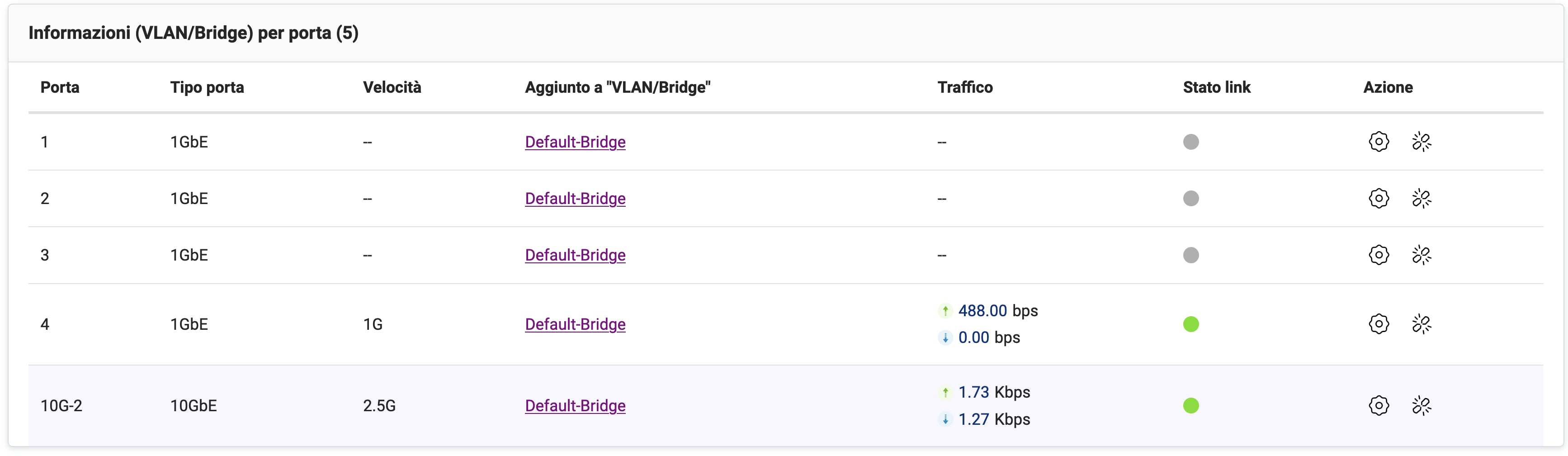Click gray link status dot for port 1
This screenshot has height=456, width=1568.
(x=1190, y=142)
